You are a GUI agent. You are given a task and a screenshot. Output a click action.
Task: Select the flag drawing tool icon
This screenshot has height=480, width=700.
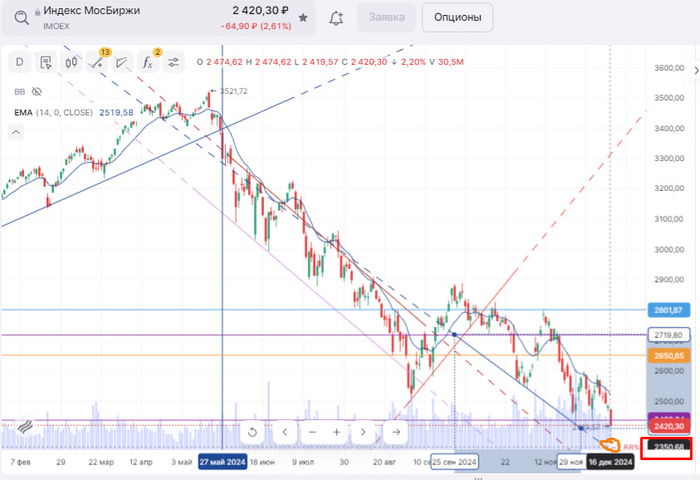click(x=122, y=63)
